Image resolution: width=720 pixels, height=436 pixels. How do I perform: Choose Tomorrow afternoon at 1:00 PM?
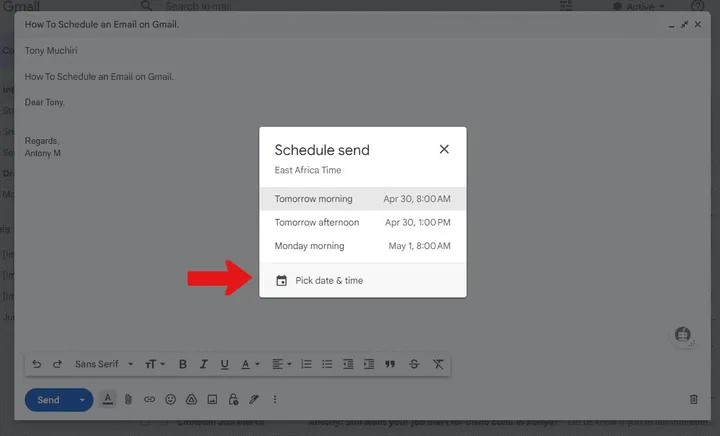pos(362,222)
